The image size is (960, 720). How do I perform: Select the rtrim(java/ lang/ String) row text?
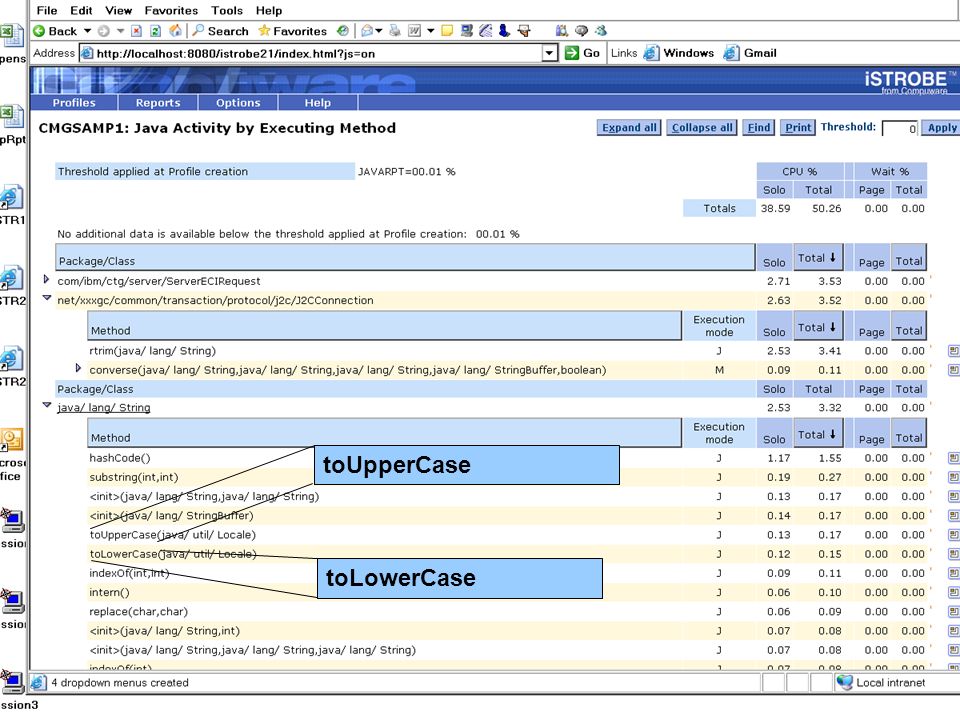pyautogui.click(x=152, y=351)
